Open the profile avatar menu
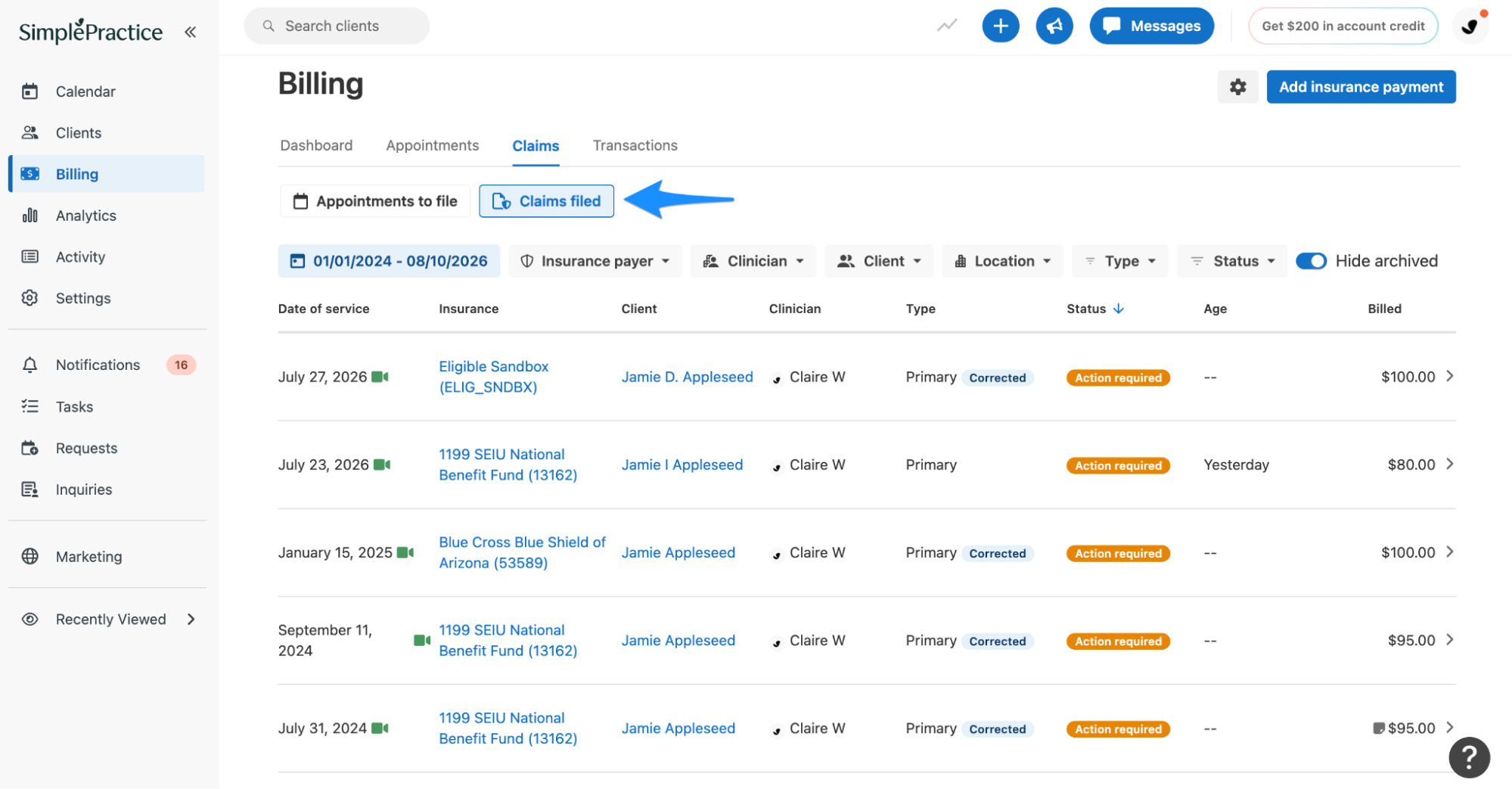Screen dimensions: 1512x789 pos(1470,26)
